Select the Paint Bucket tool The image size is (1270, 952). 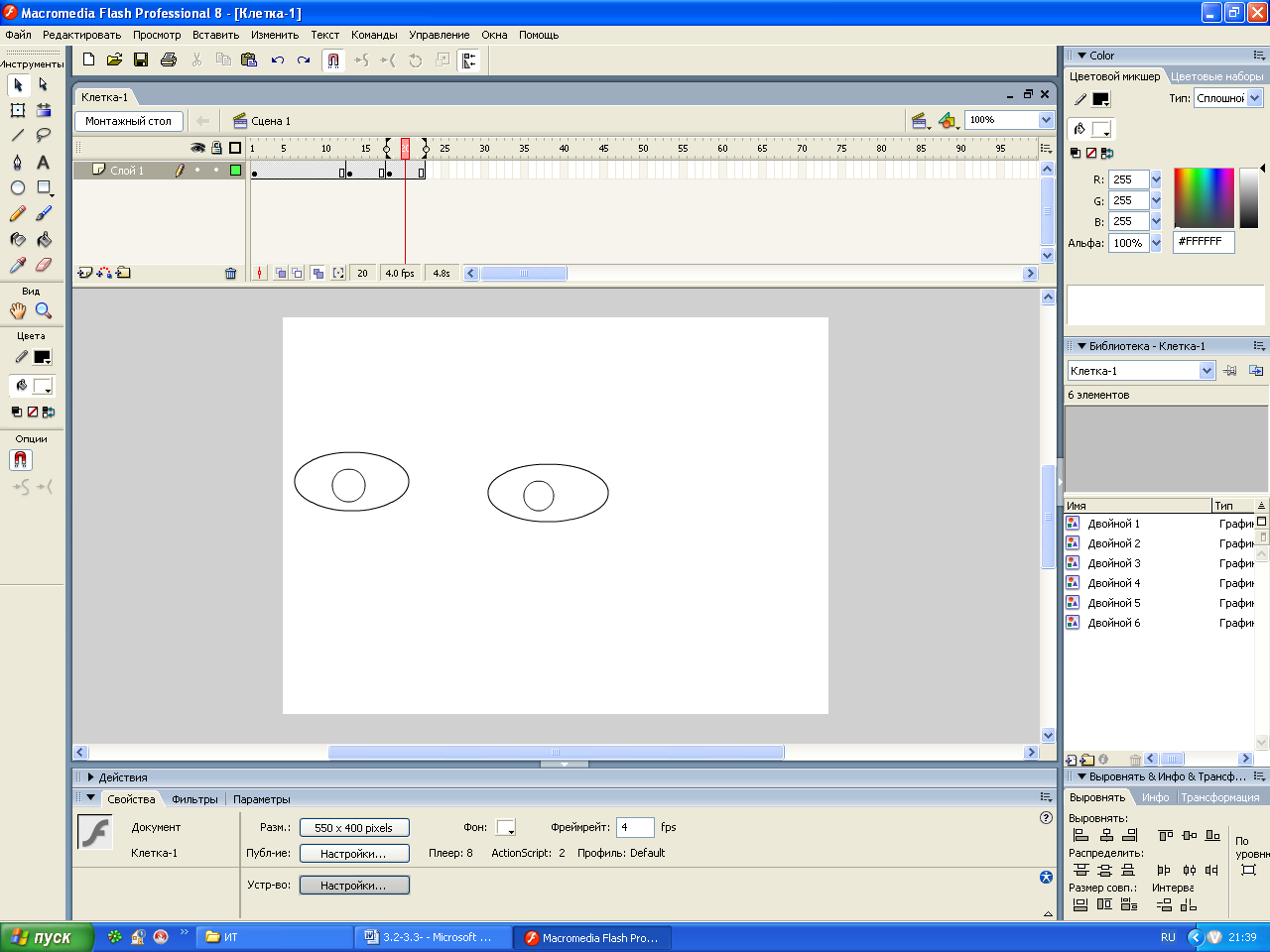point(44,239)
